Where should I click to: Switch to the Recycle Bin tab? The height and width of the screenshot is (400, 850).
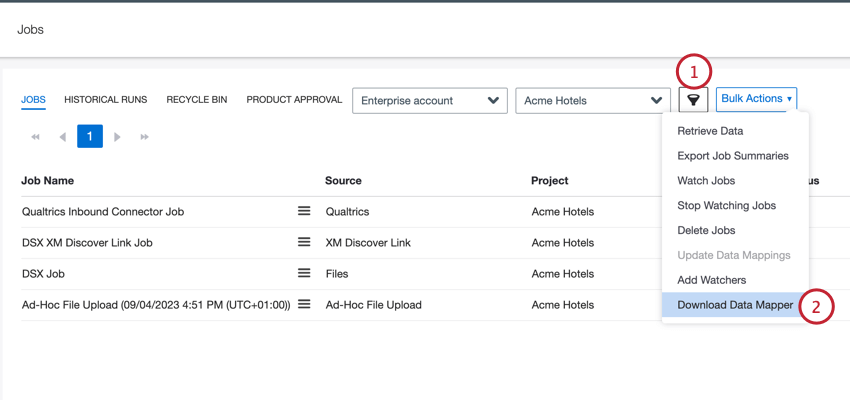(x=196, y=100)
